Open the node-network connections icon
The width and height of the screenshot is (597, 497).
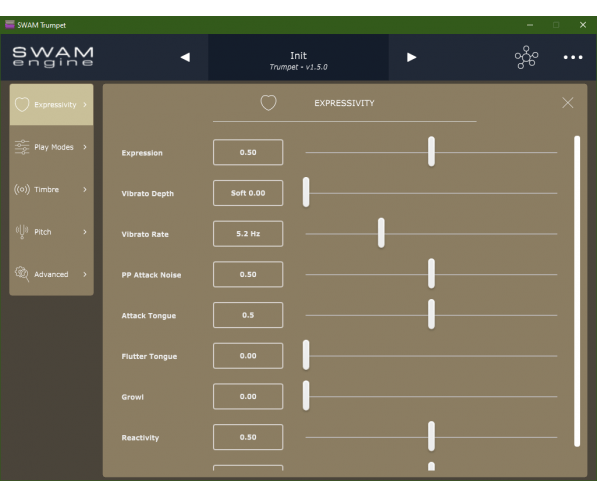[x=527, y=57]
